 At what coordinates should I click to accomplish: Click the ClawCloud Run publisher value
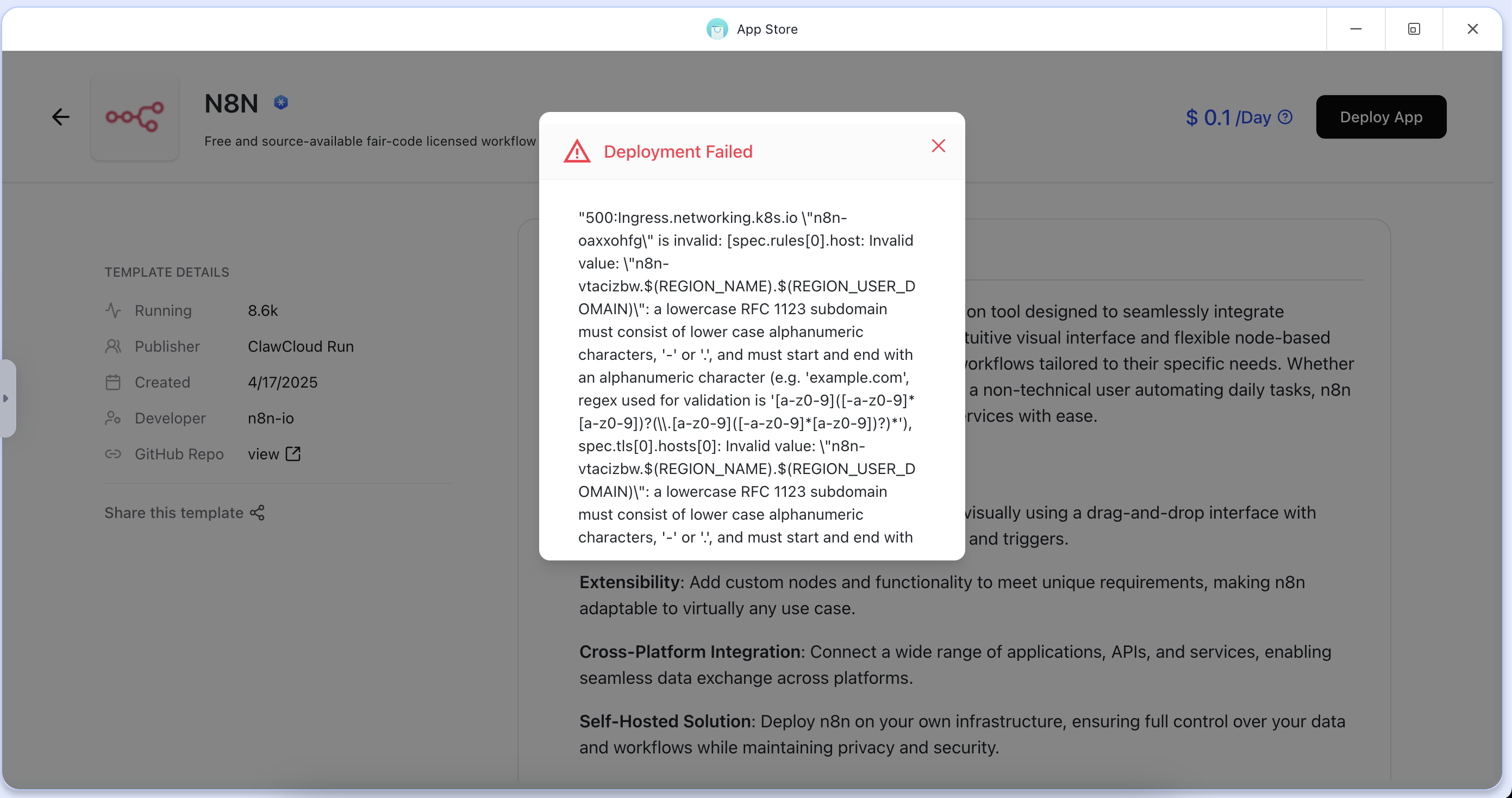tap(301, 346)
